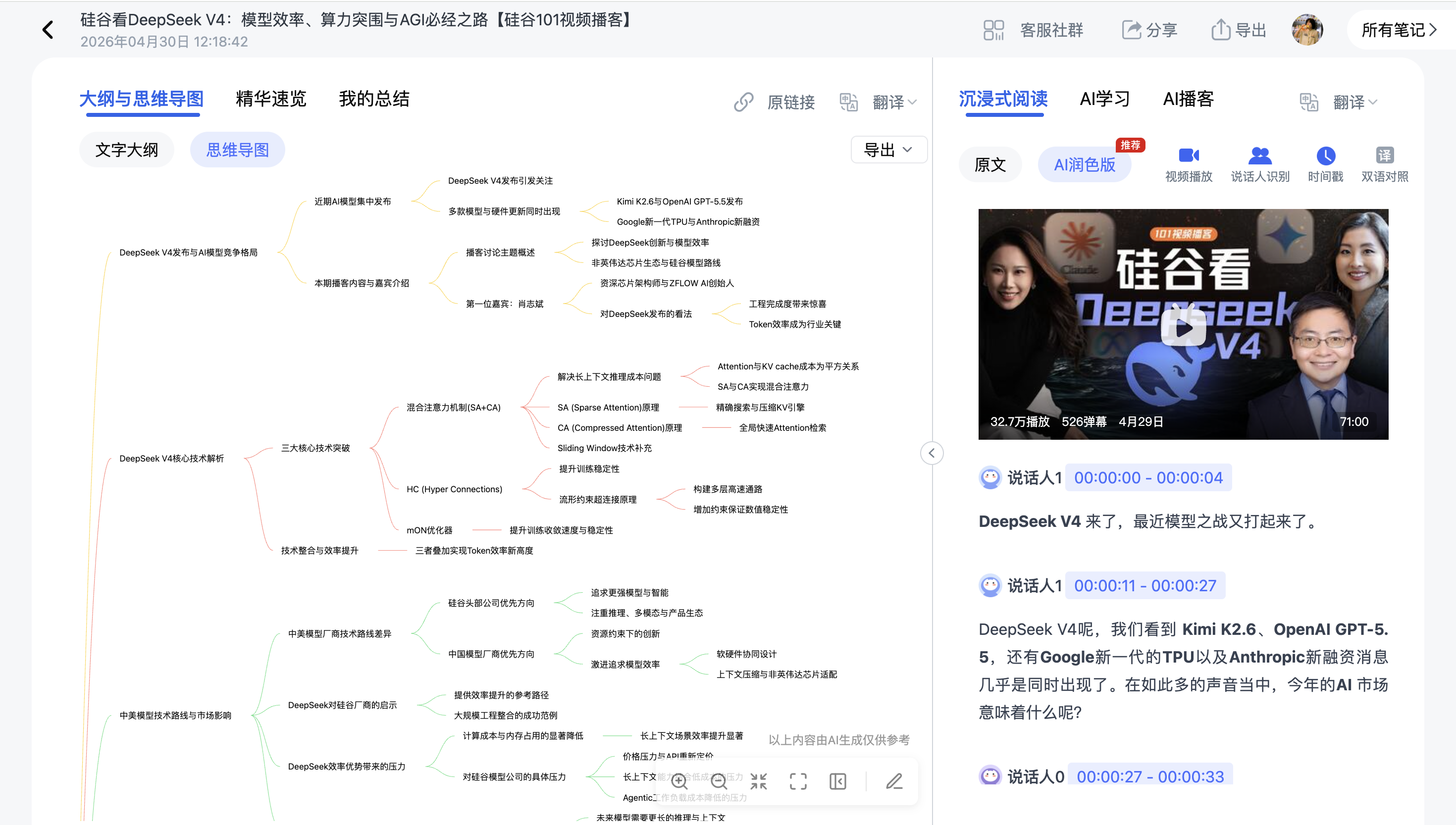Open the 大纲与思维导图 tab
The image size is (1456, 825).
click(x=142, y=99)
